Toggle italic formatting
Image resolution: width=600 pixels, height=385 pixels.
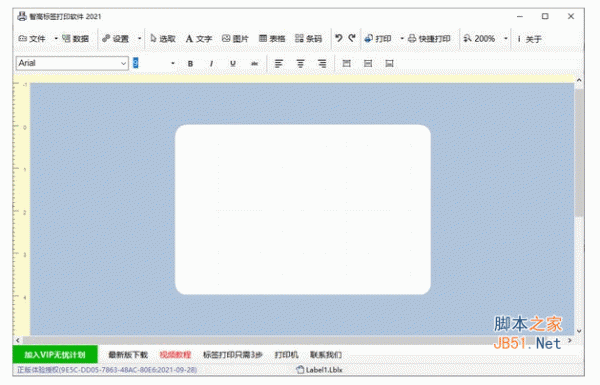[211, 64]
